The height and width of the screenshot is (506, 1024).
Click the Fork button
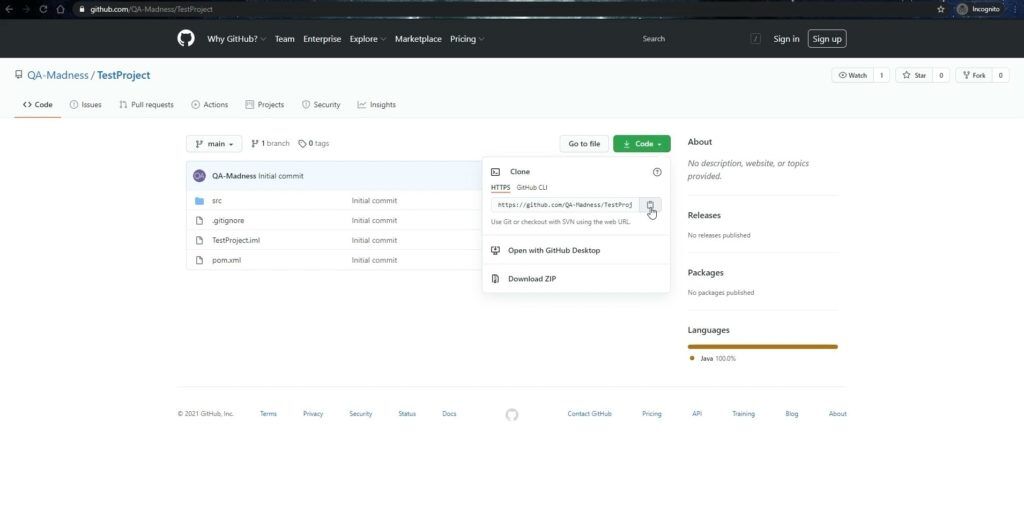point(974,76)
